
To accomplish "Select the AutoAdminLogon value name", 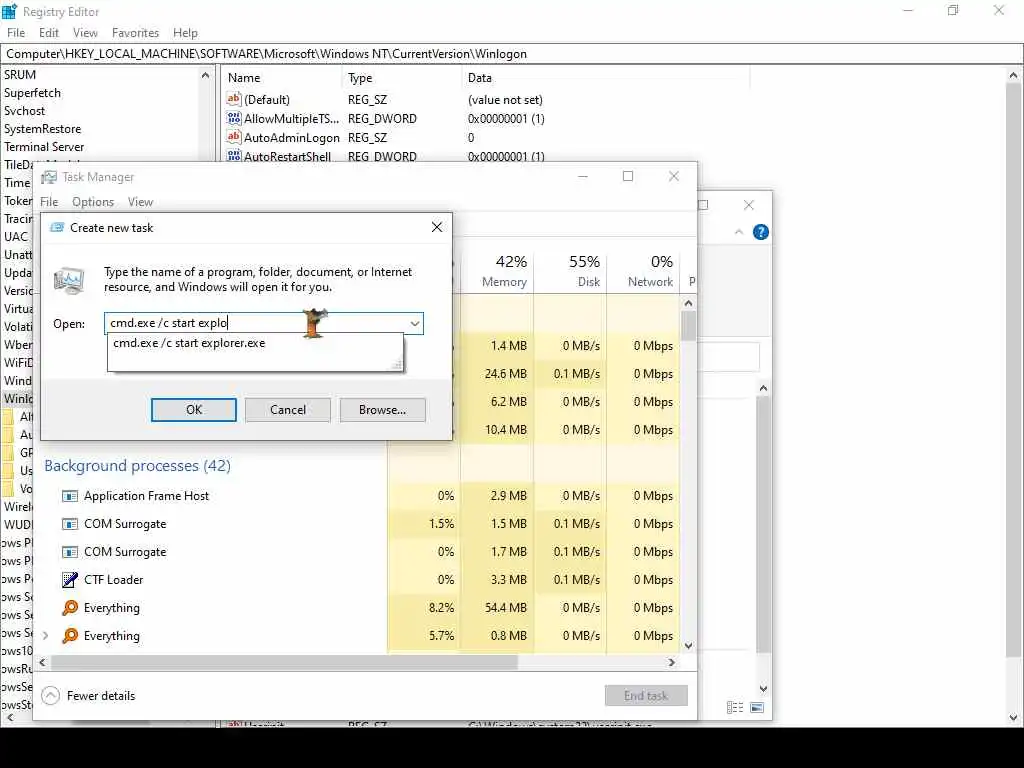I will pyautogui.click(x=292, y=138).
